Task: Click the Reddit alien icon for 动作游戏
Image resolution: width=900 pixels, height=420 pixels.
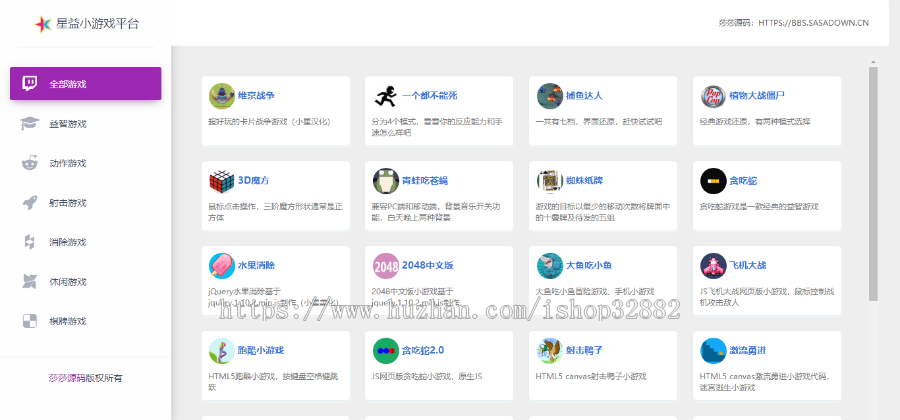Action: 30,163
